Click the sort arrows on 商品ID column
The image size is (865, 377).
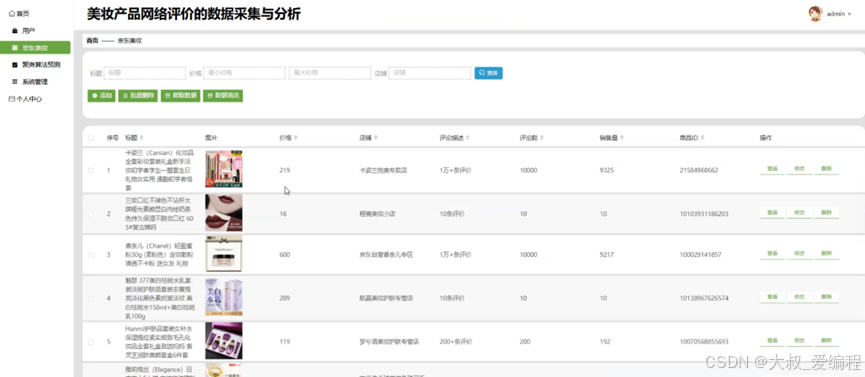tap(703, 137)
